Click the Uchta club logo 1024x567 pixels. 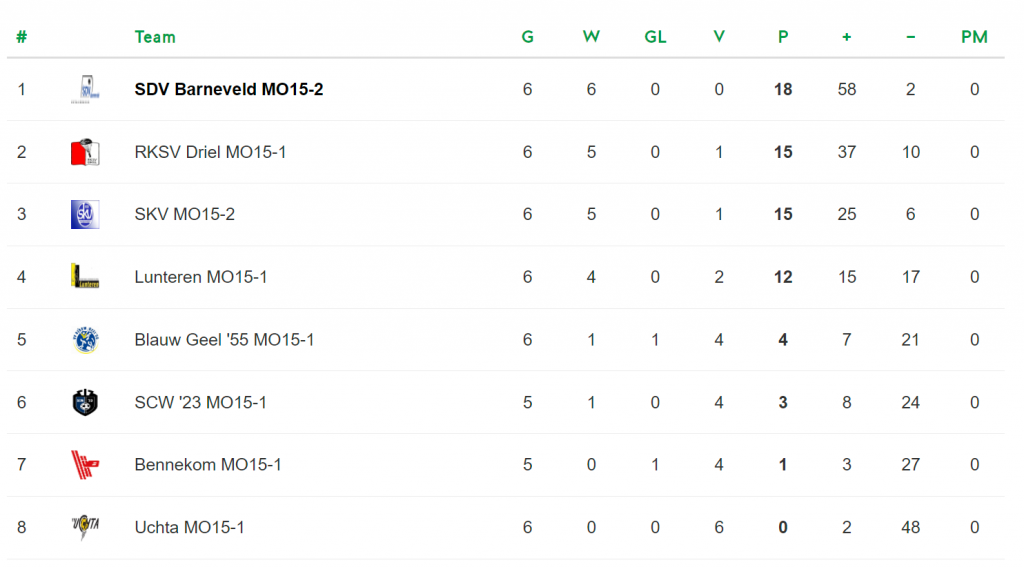pos(85,527)
